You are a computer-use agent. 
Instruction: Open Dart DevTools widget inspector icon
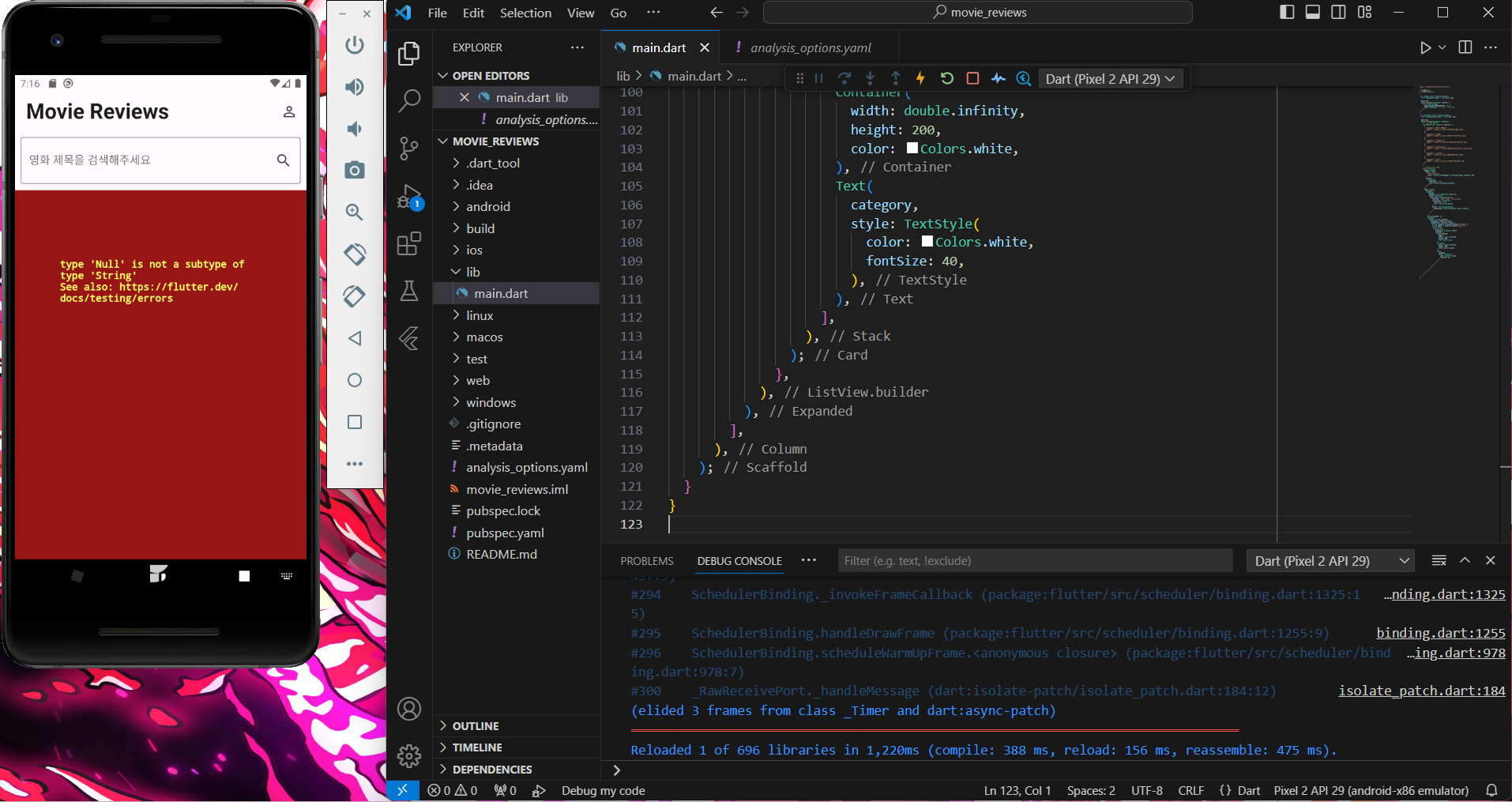(x=1024, y=78)
